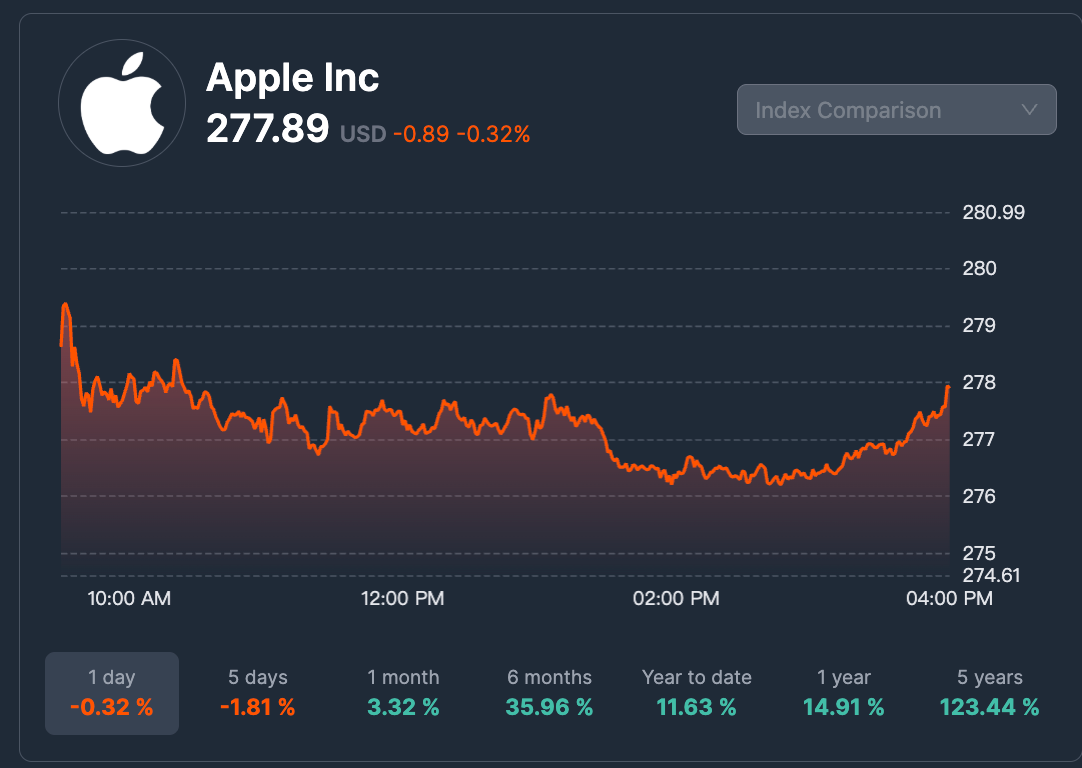
Task: Click the -0.32% header percent change
Action: (493, 133)
